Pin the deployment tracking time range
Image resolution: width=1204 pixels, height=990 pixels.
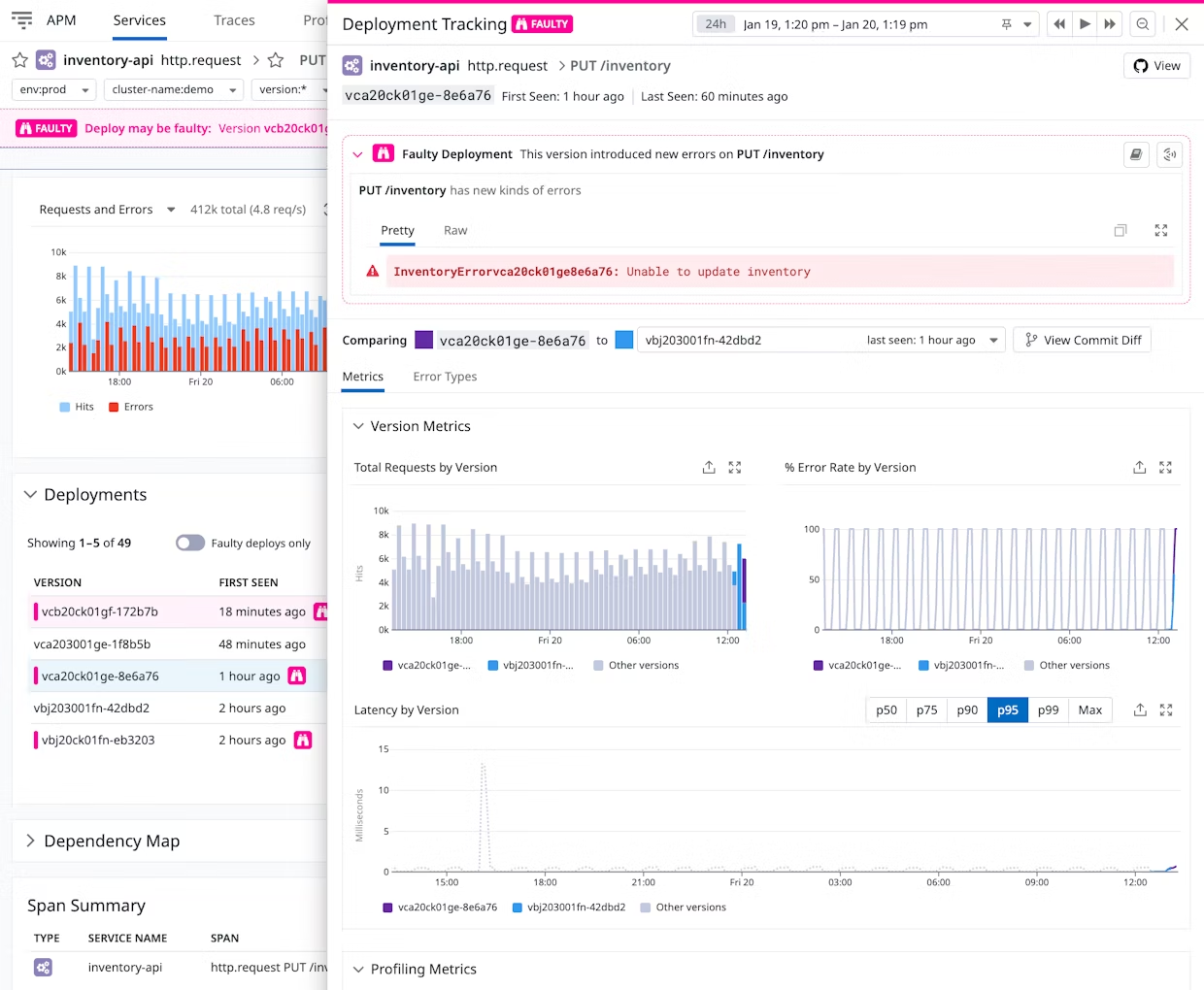1006,24
